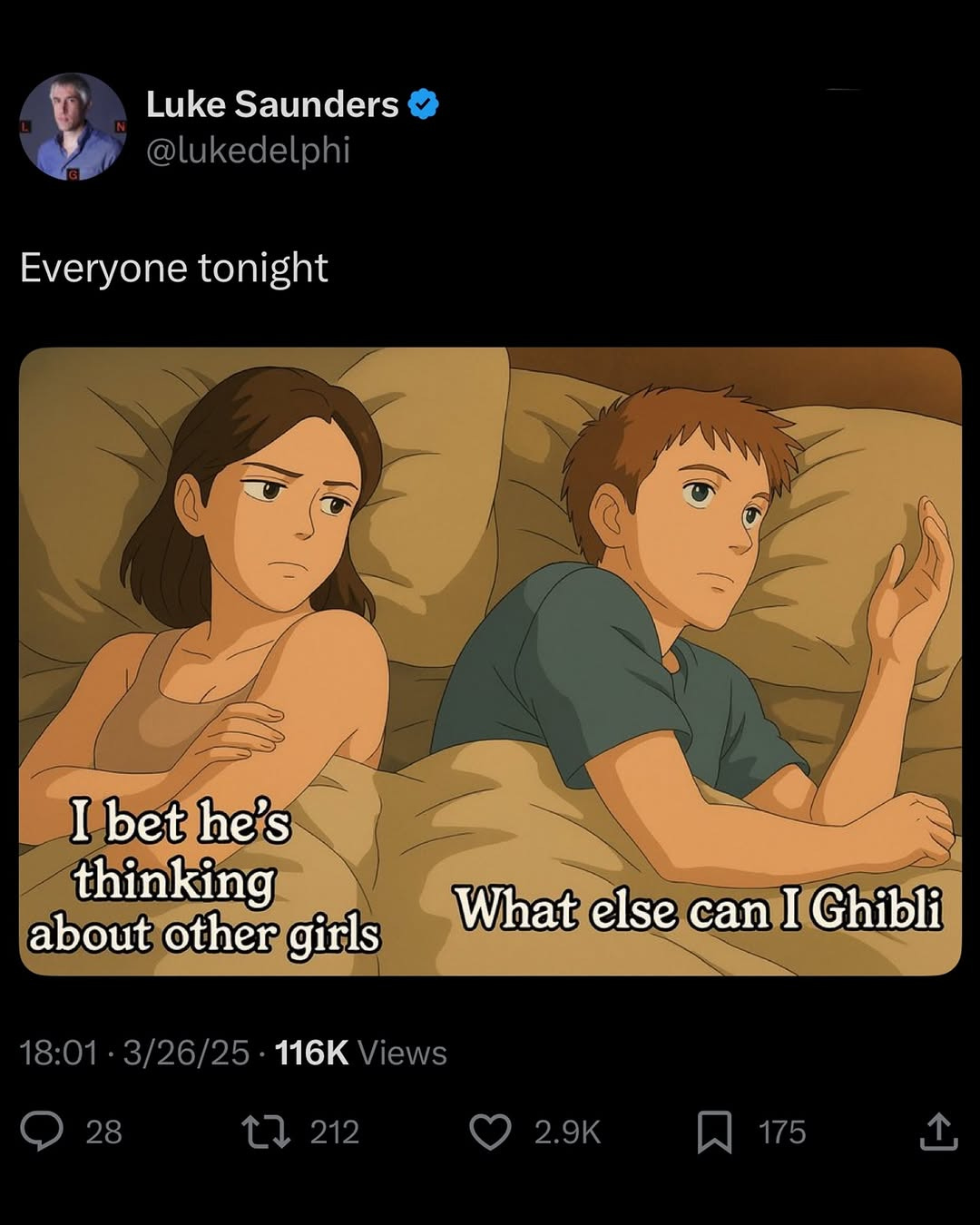Open the share arrow icon
Viewport: 980px width, 1225px height.
pos(938,1132)
